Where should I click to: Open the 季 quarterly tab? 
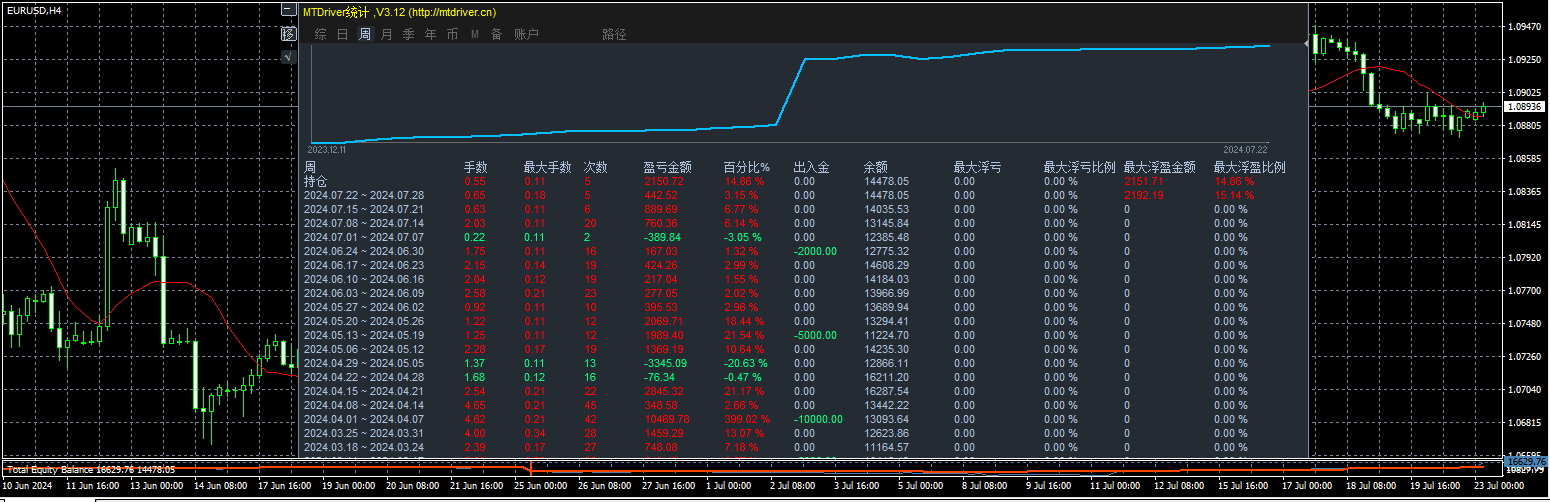(x=408, y=34)
